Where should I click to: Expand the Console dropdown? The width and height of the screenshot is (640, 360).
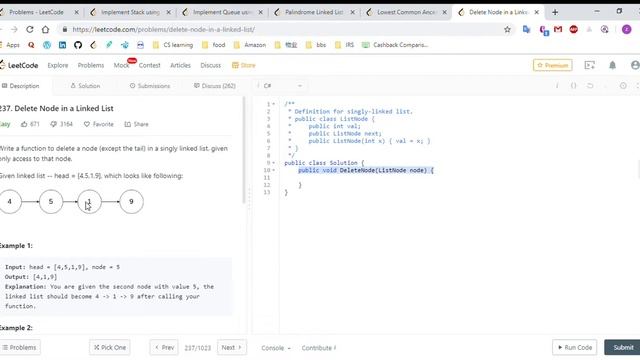click(276, 348)
